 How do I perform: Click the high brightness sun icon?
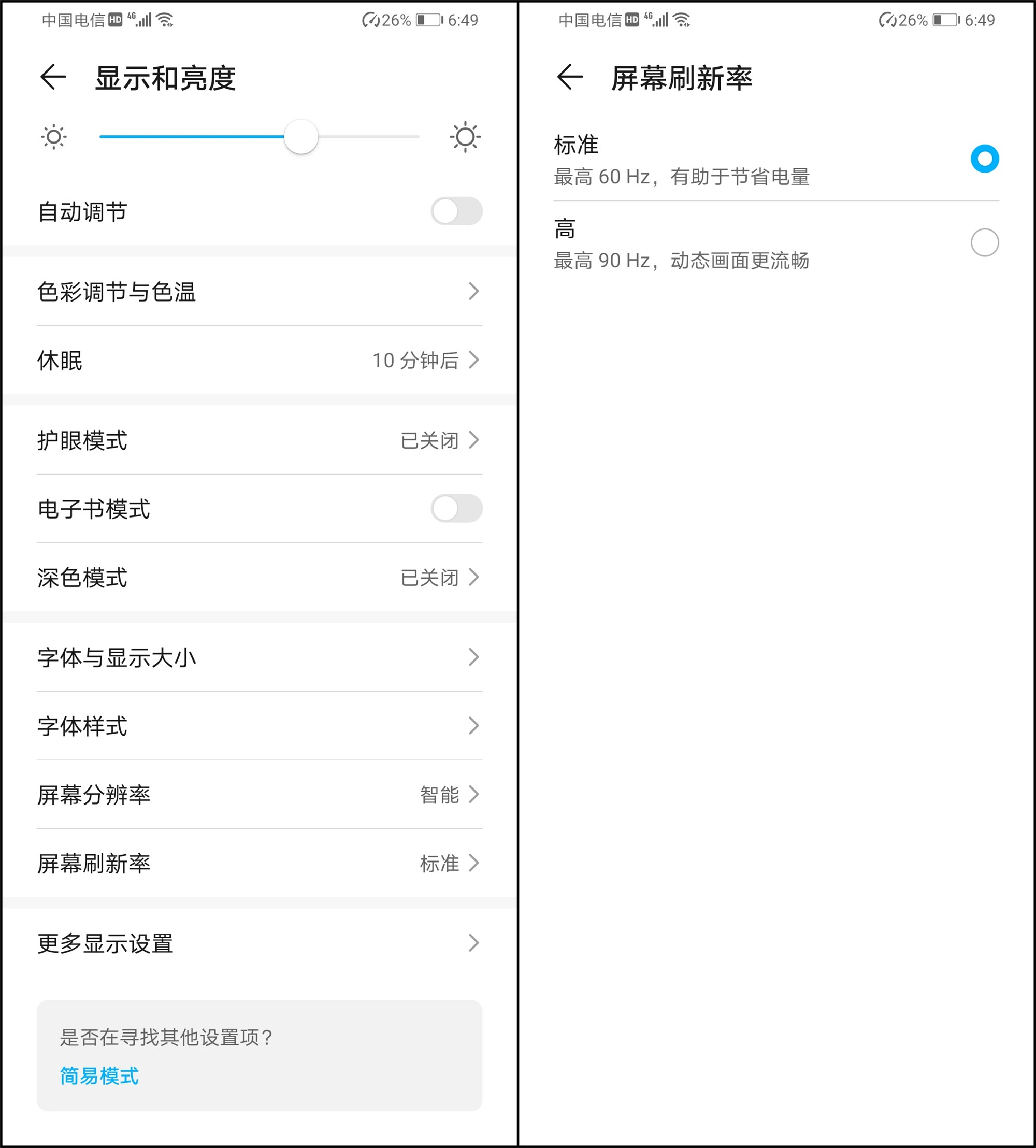465,137
